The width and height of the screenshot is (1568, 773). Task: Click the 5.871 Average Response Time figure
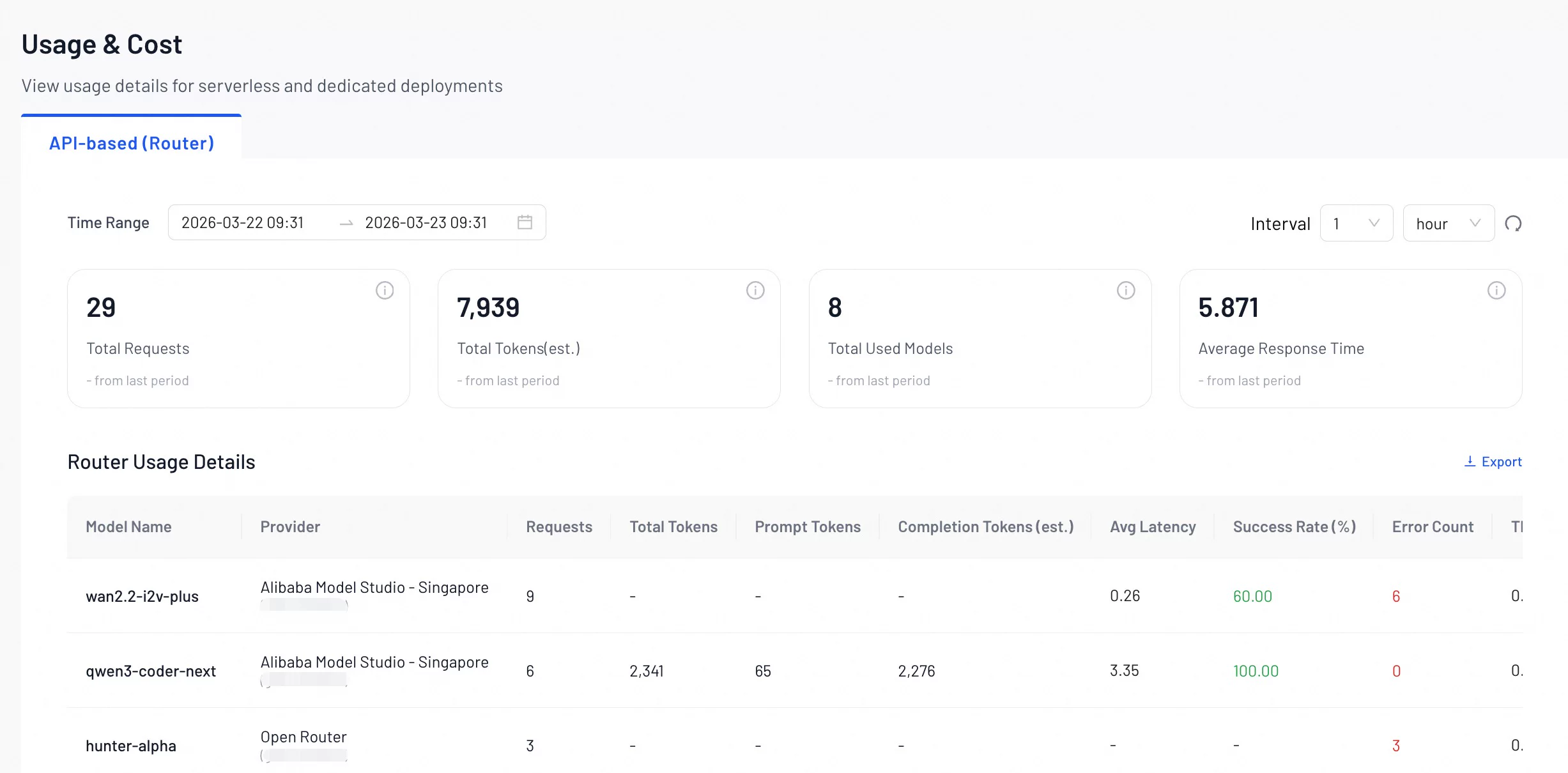pos(1228,308)
